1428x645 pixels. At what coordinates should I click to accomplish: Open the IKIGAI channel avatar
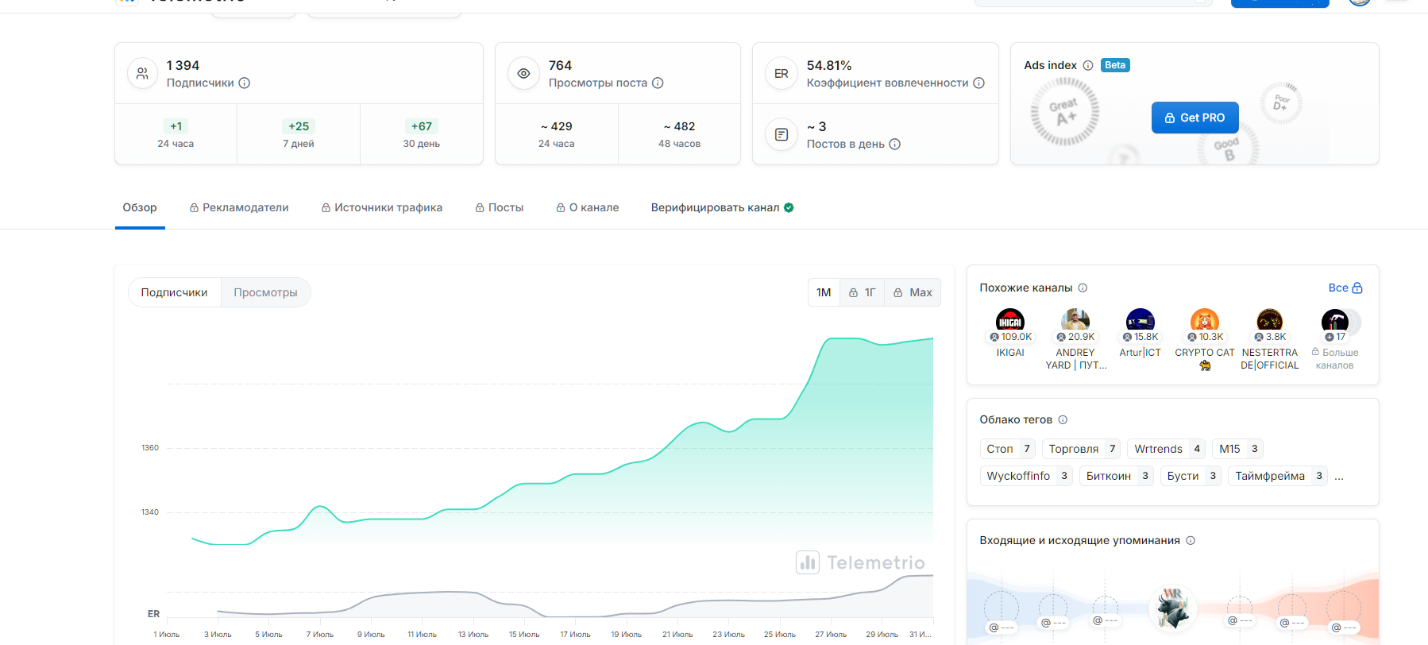click(x=1010, y=321)
